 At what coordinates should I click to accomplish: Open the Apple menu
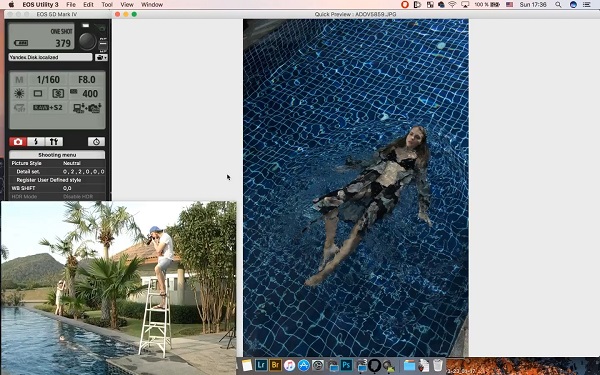pyautogui.click(x=11, y=5)
